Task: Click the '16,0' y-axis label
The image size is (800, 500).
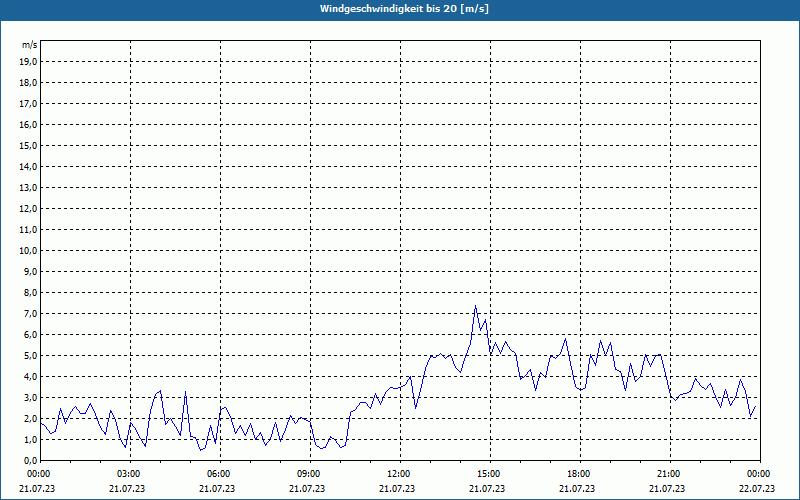Action: [x=29, y=124]
